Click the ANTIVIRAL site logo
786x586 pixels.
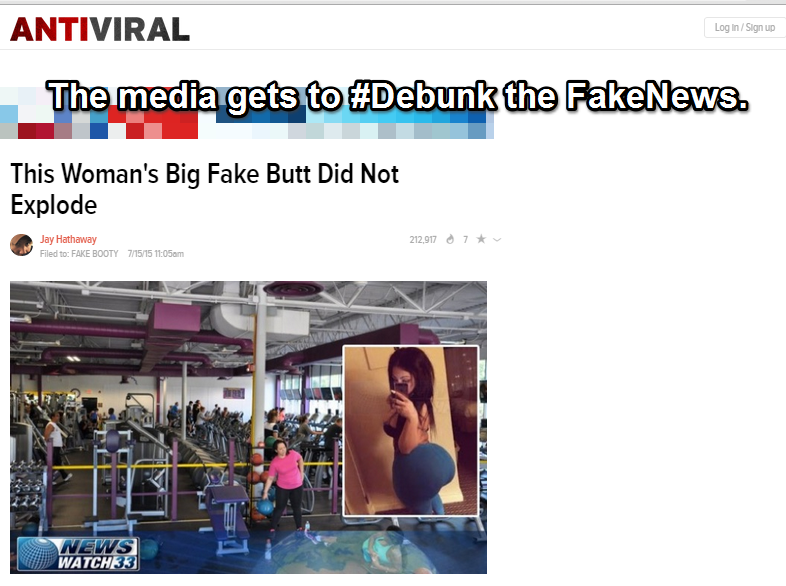[x=100, y=29]
